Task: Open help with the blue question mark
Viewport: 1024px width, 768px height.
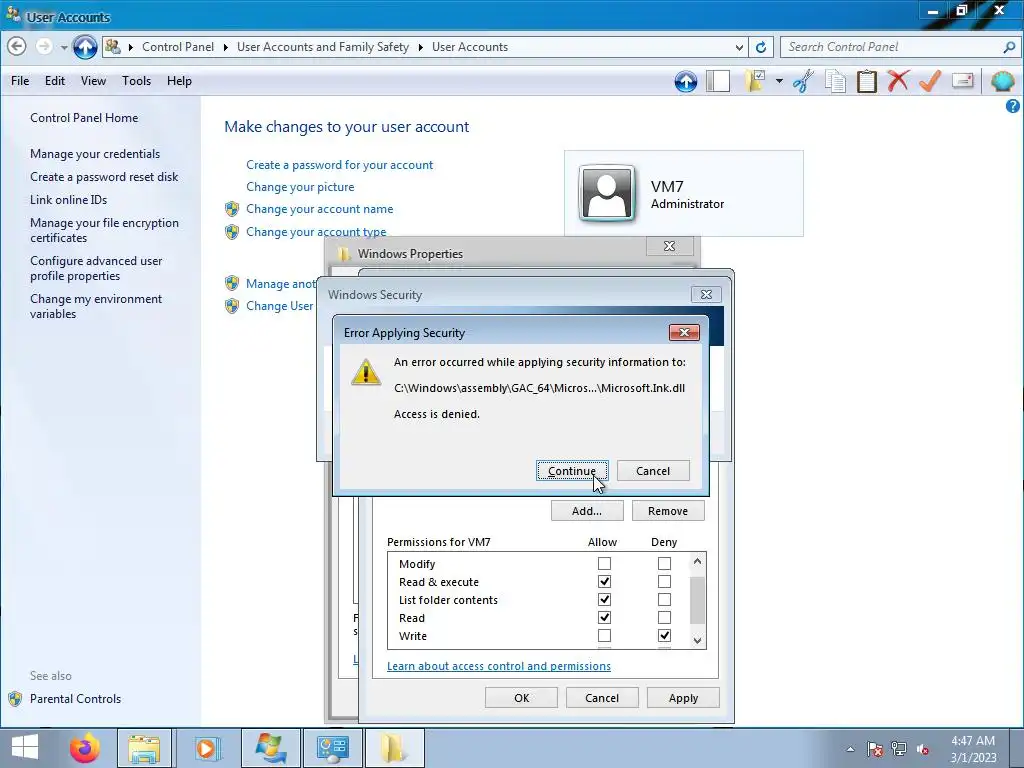Action: pos(1013,106)
